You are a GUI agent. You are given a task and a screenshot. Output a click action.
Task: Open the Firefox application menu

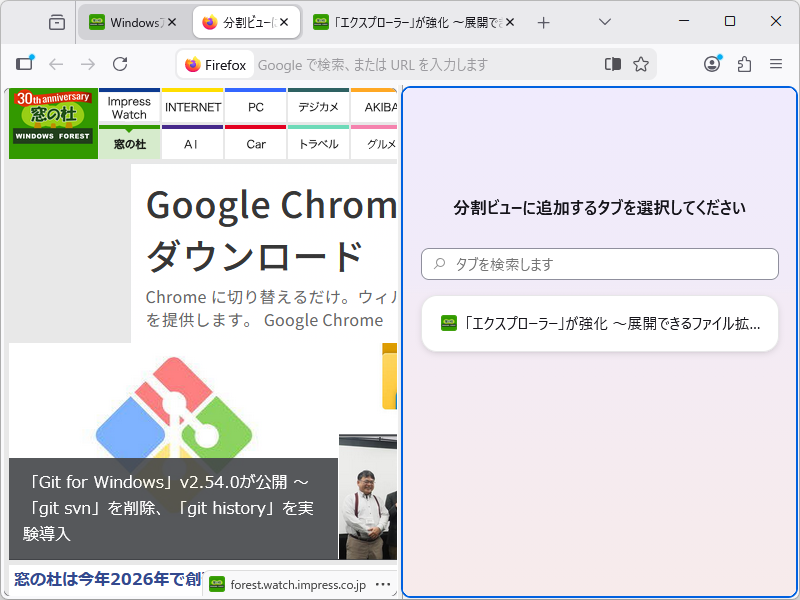click(x=776, y=63)
